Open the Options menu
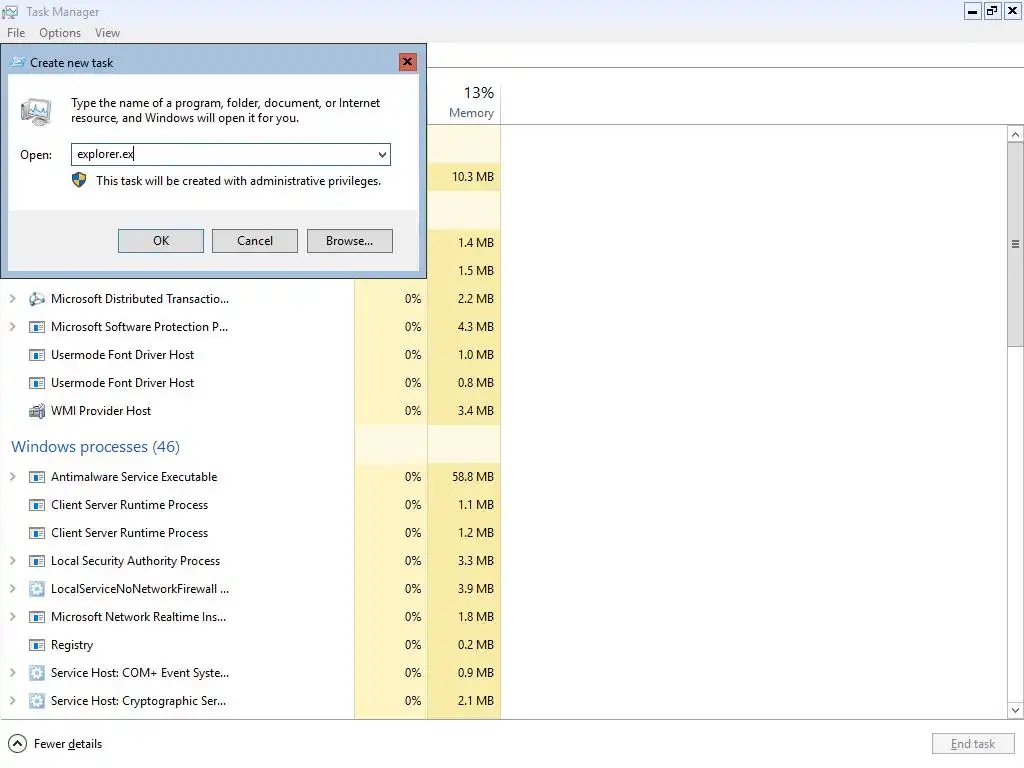 point(60,33)
